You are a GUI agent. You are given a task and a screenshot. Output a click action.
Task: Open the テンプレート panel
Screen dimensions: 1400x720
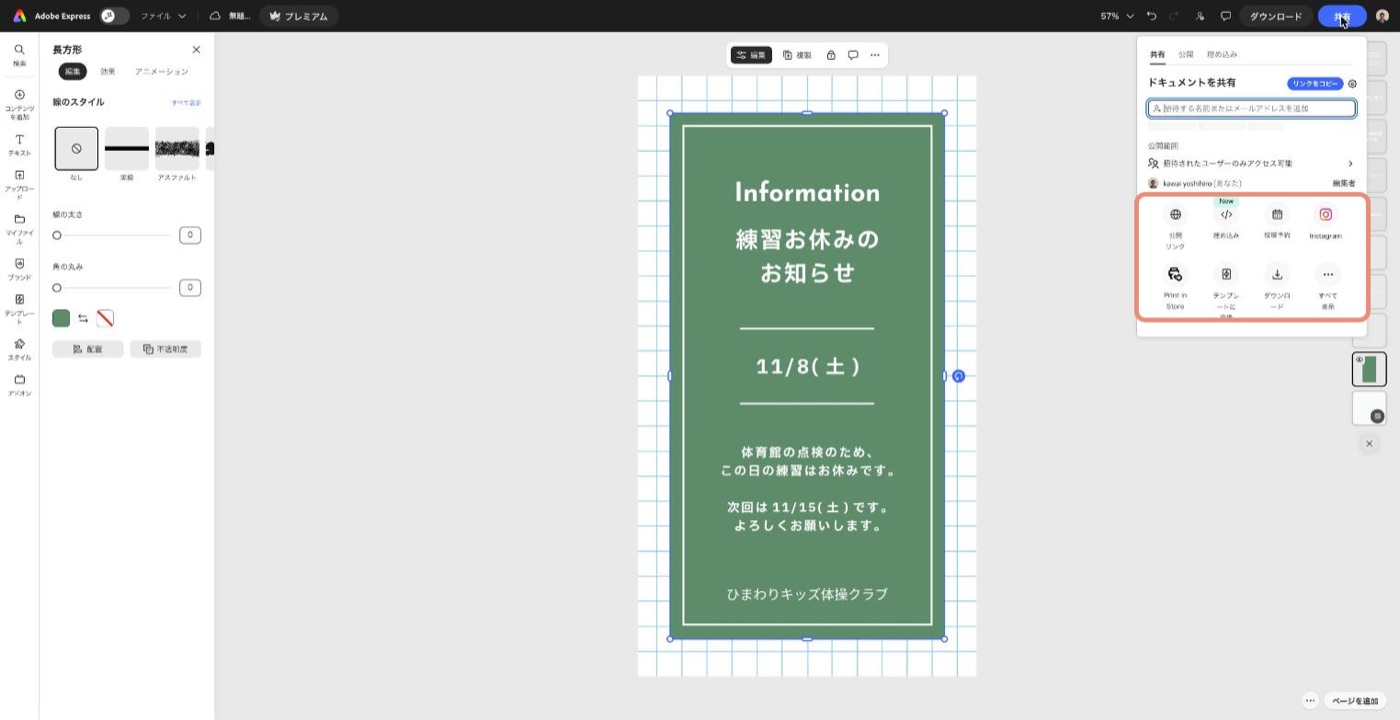[x=19, y=309]
